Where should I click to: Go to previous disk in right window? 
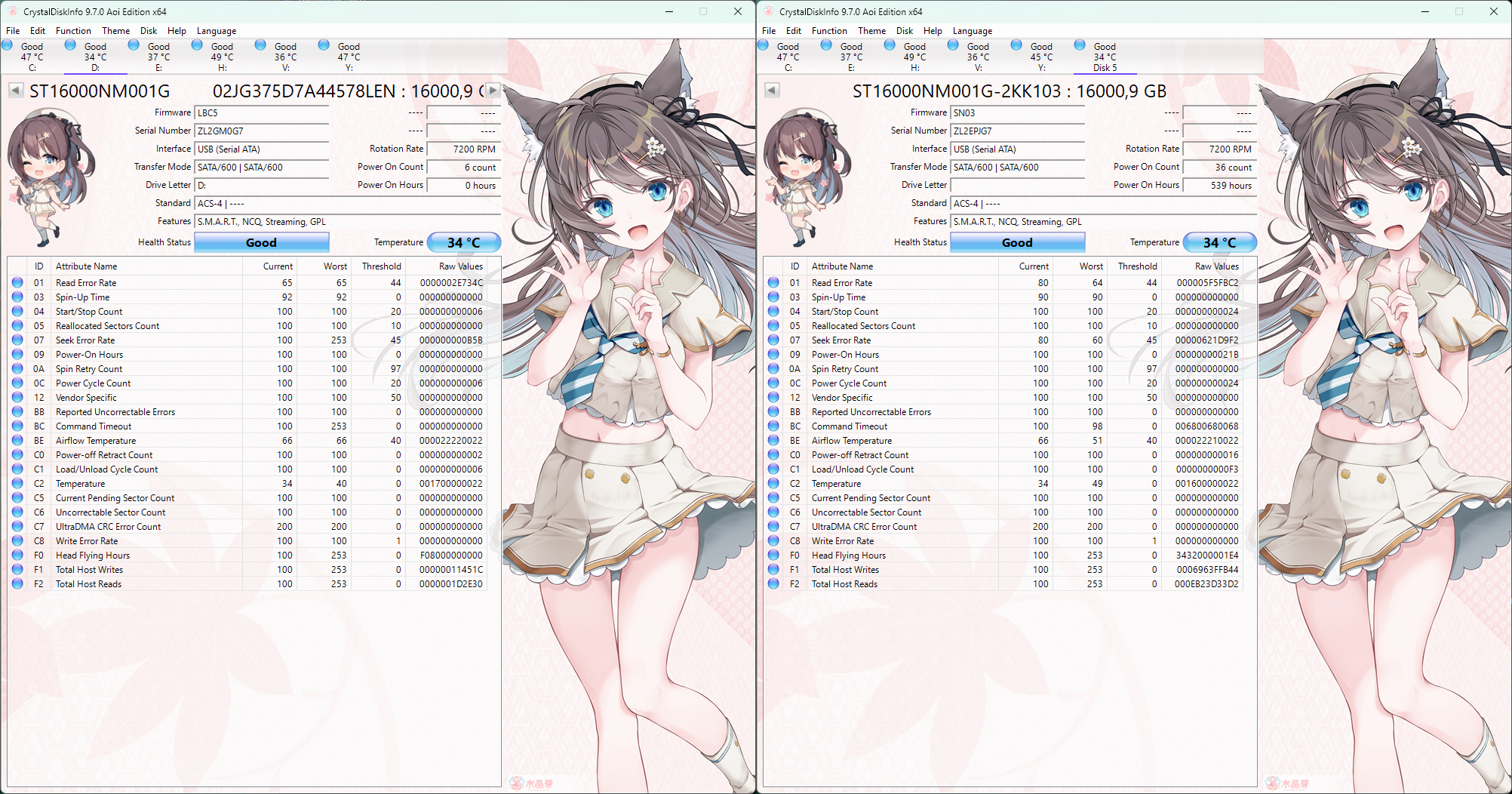click(771, 91)
